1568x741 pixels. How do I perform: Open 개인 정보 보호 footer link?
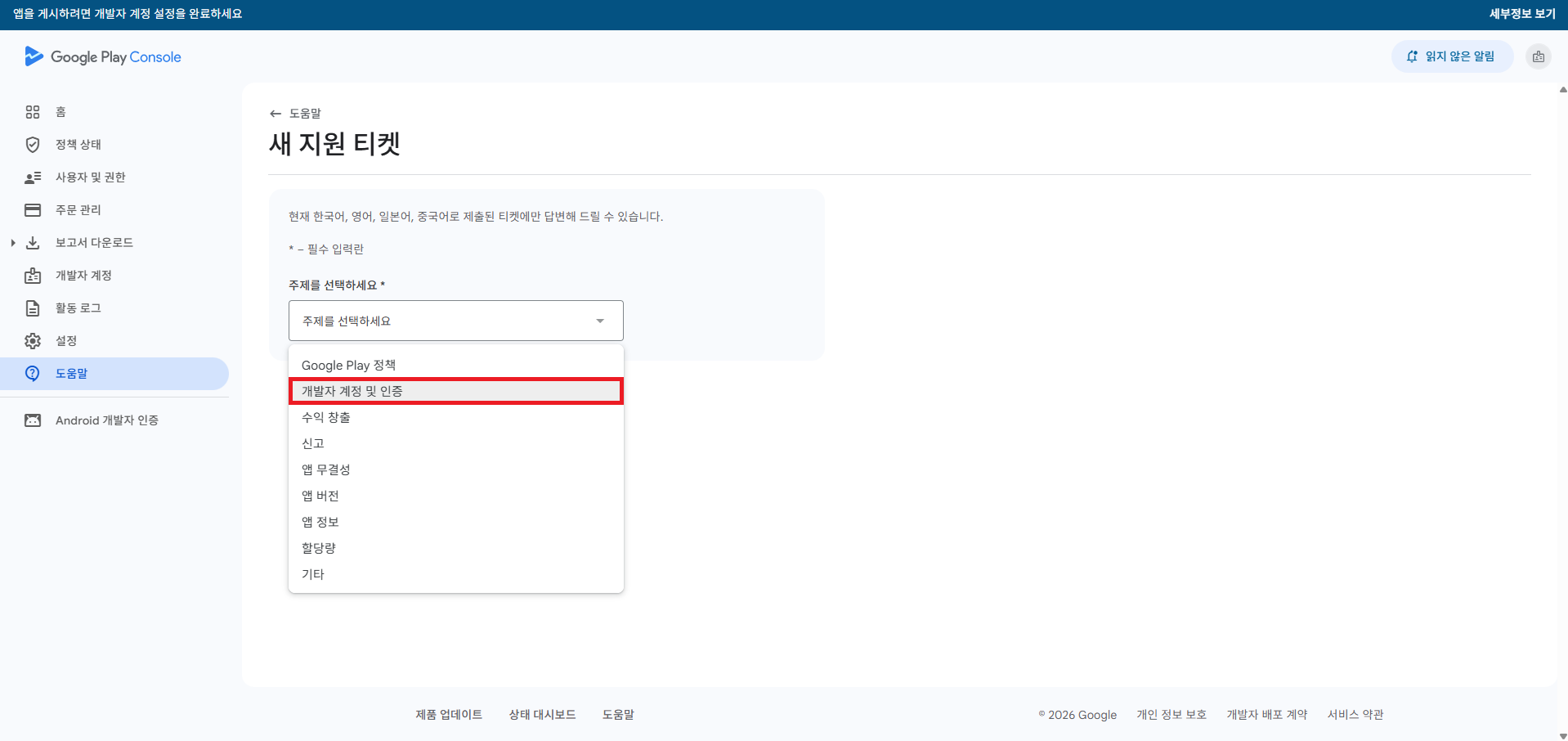[x=1172, y=715]
